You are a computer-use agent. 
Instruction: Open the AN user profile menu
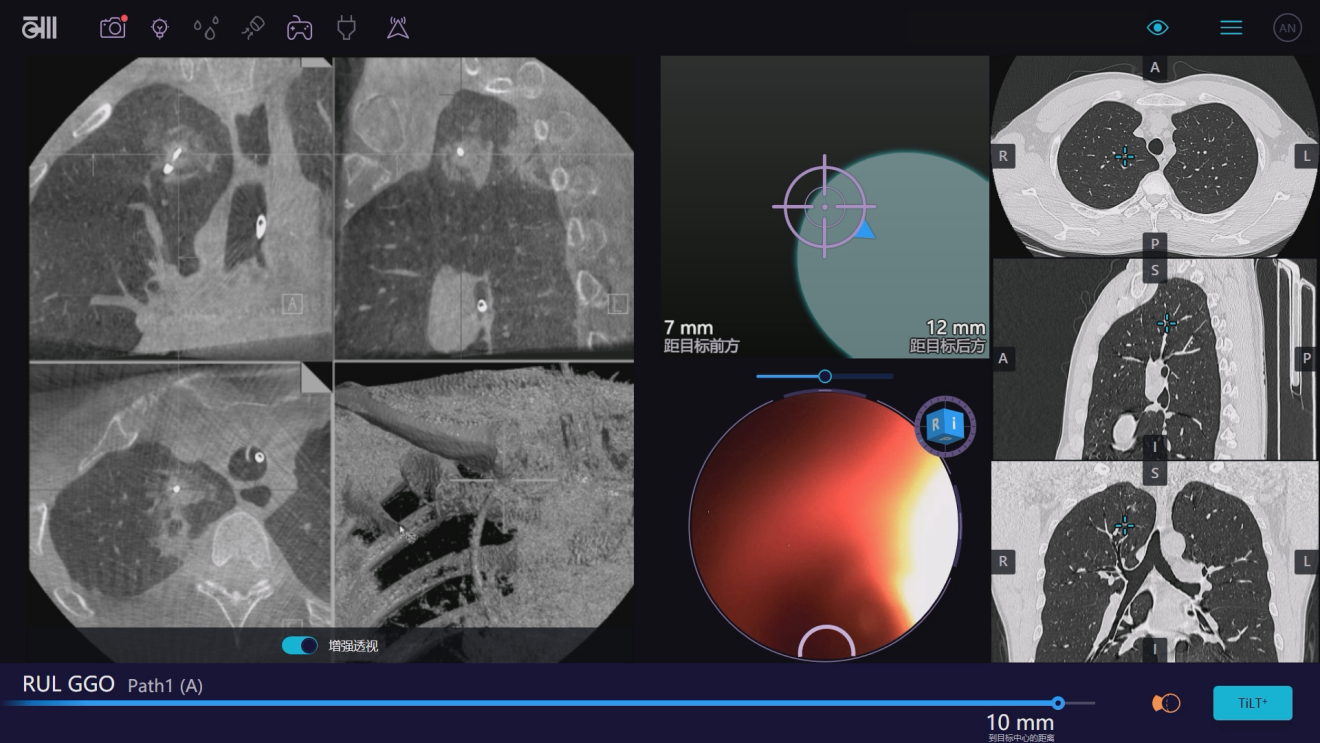1287,28
